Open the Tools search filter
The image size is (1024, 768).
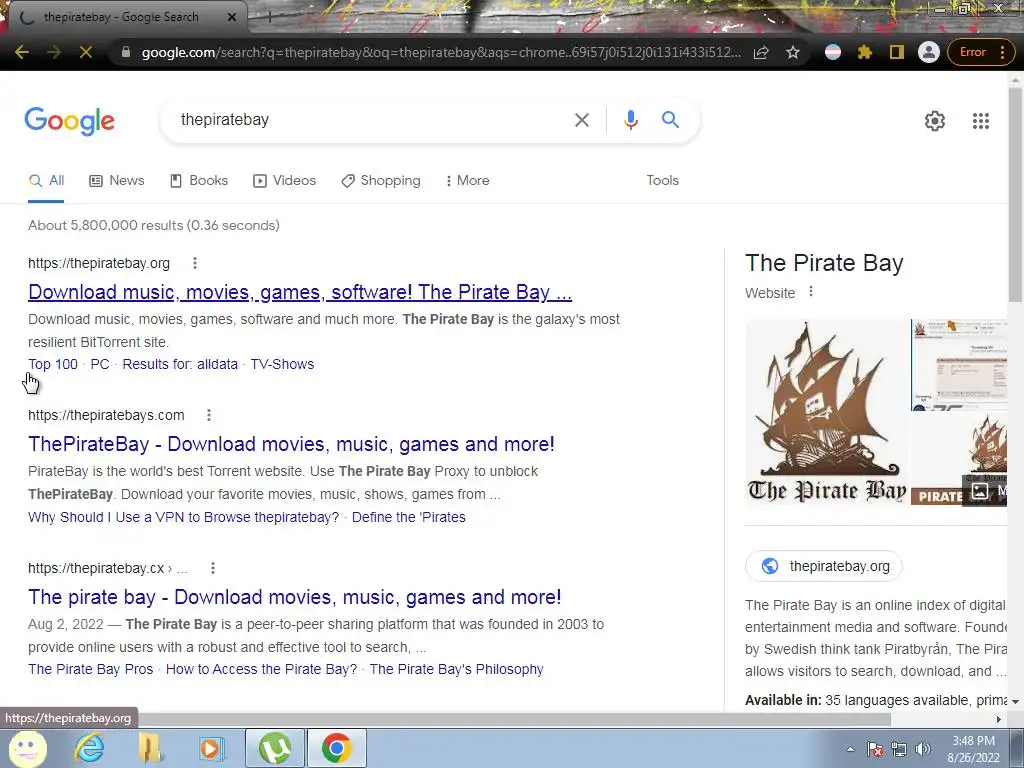pos(662,180)
